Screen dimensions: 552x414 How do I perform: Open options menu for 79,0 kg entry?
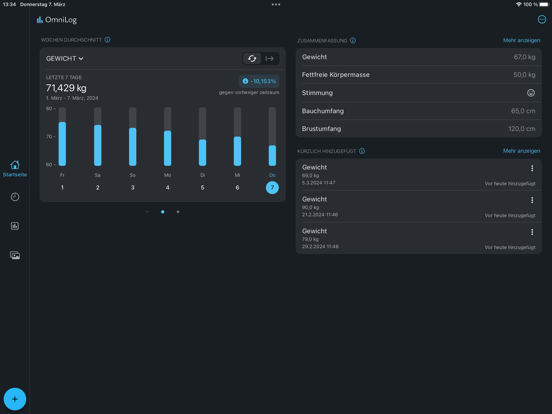532,232
